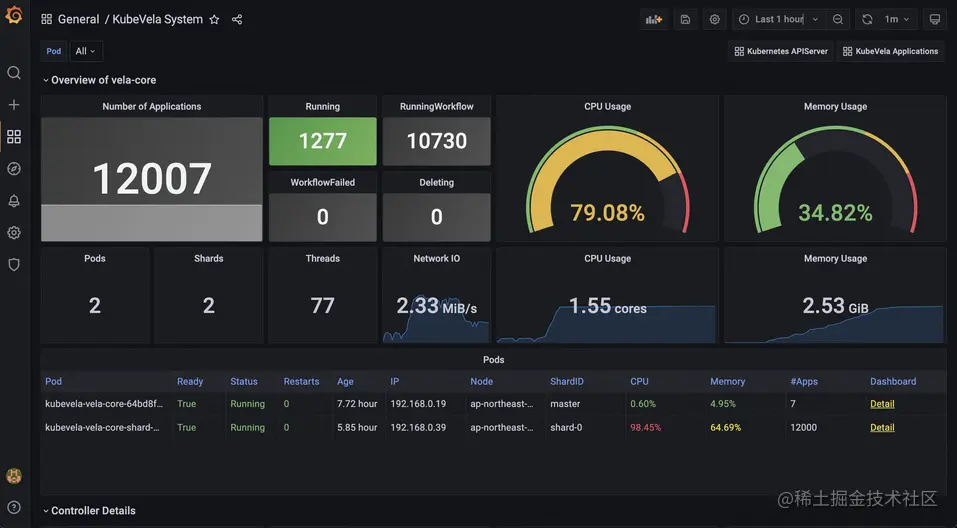Open Detail link for shard-0 pod
This screenshot has width=957, height=528.
click(x=882, y=428)
